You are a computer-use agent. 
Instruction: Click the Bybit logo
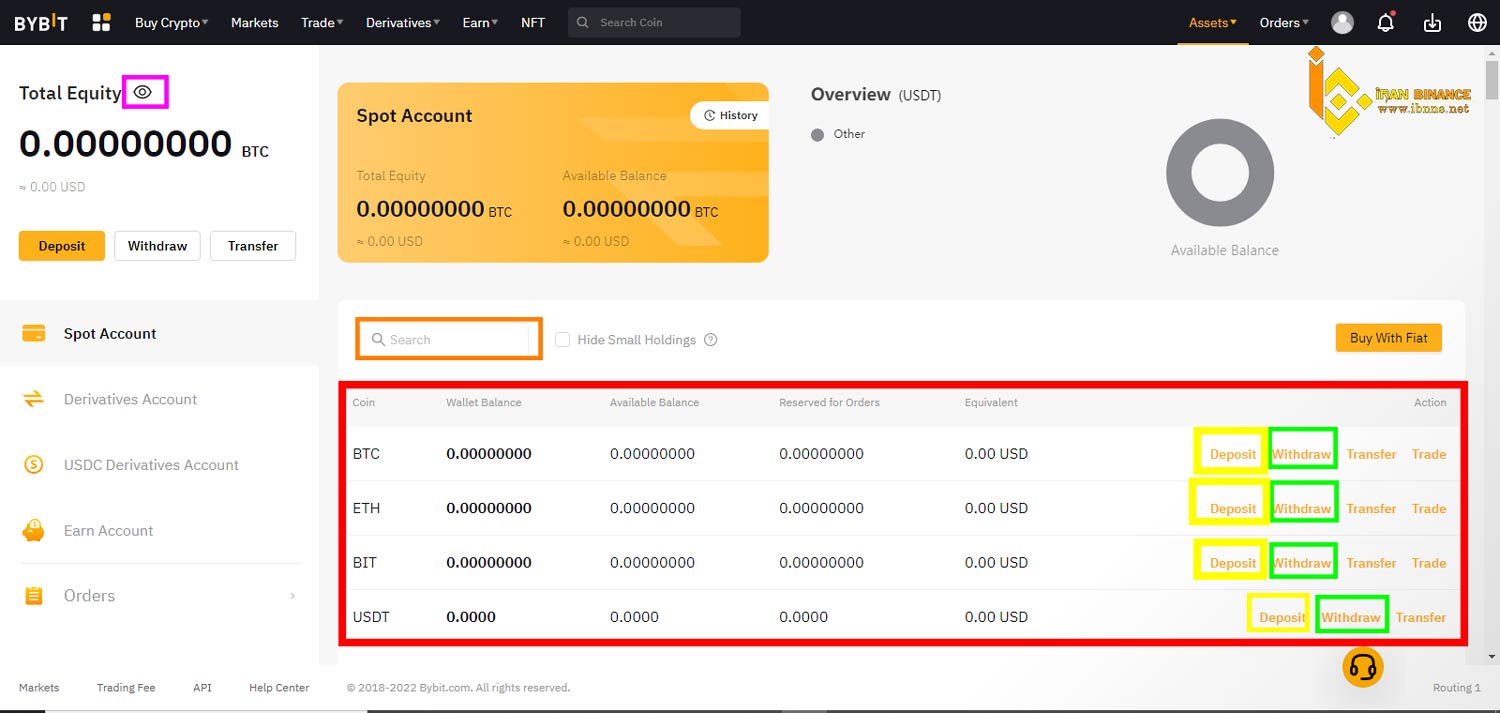pos(41,22)
